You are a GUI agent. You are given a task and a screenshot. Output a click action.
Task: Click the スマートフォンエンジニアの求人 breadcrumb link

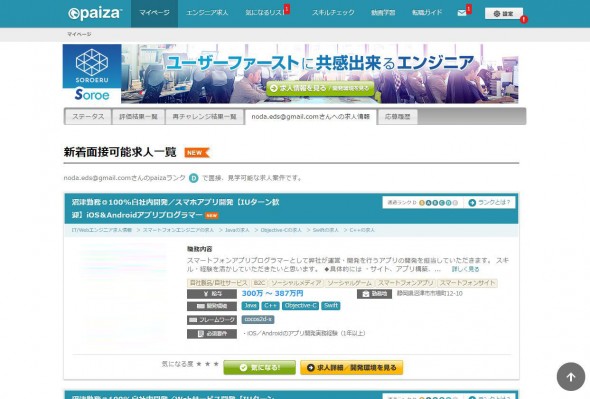click(178, 230)
